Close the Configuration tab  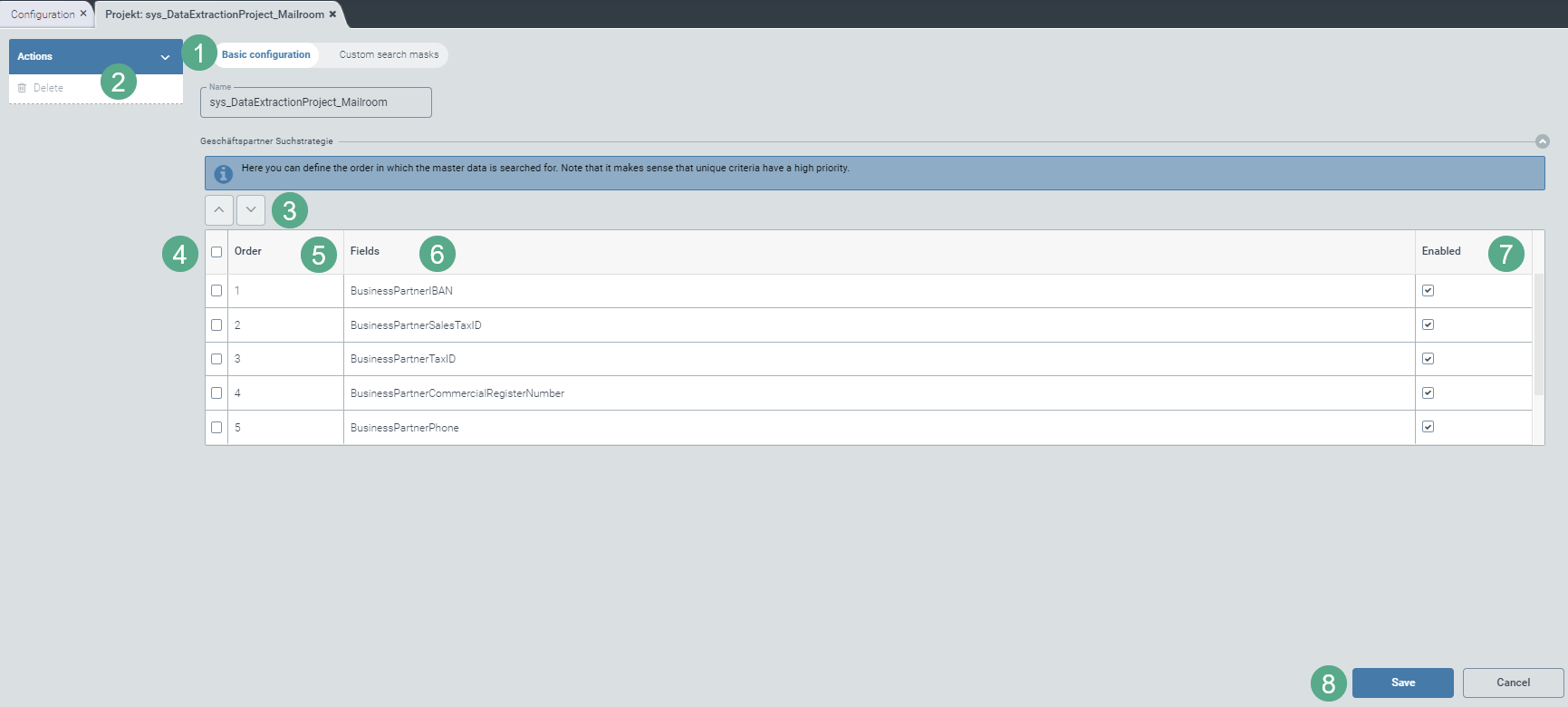[83, 14]
